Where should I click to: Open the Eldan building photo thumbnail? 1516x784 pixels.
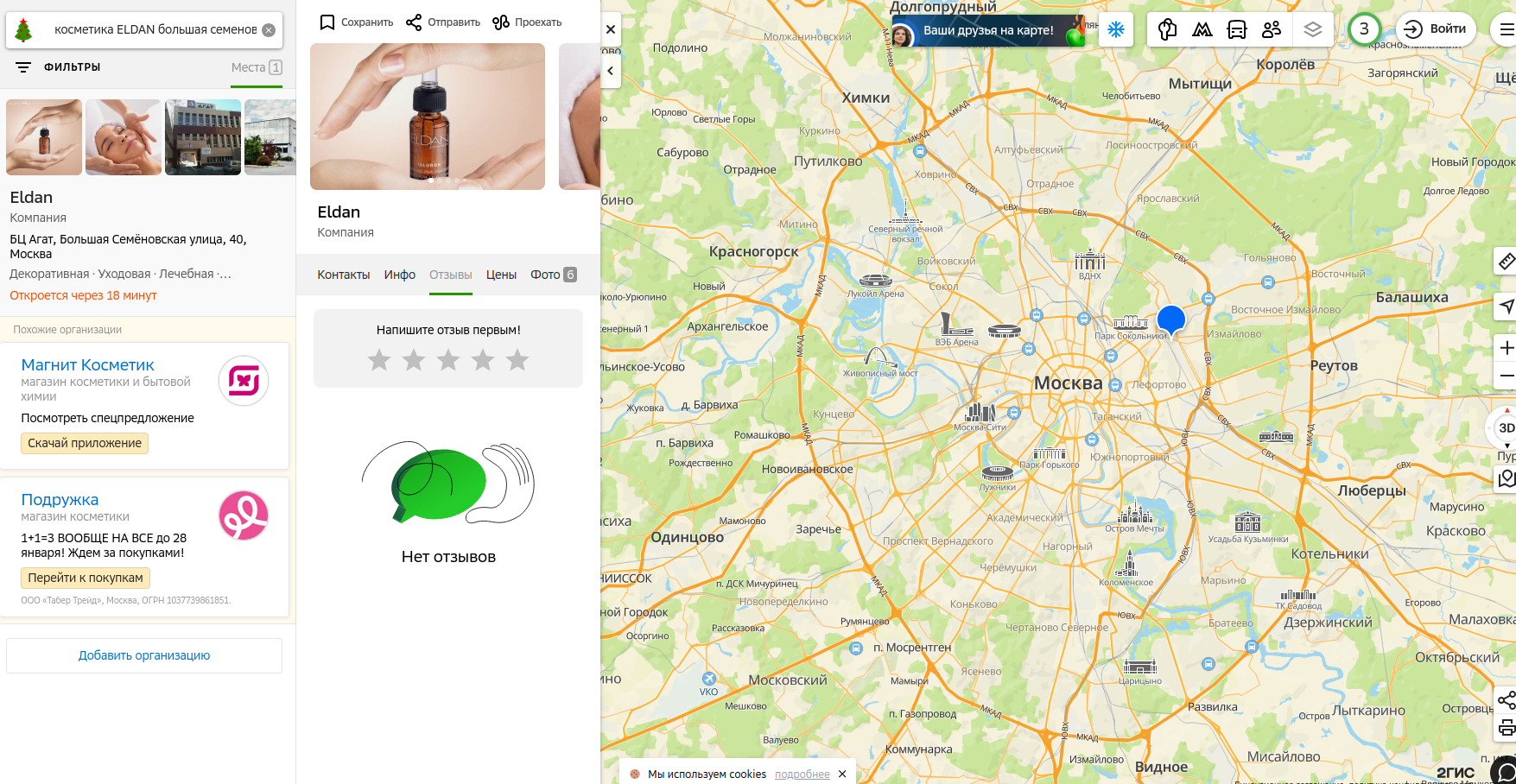(203, 137)
